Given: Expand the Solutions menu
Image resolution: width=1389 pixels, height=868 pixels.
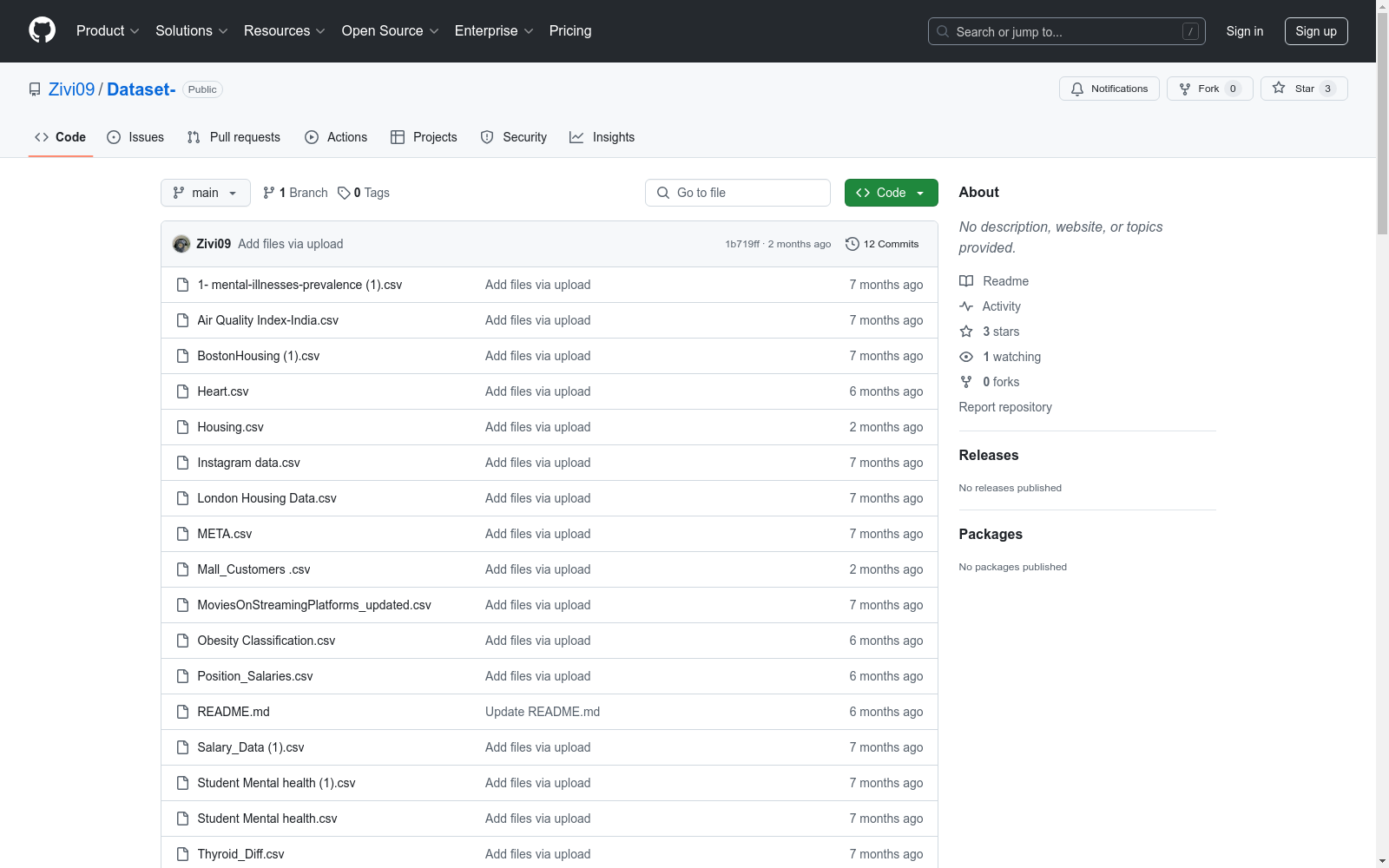Looking at the screenshot, I should (192, 31).
